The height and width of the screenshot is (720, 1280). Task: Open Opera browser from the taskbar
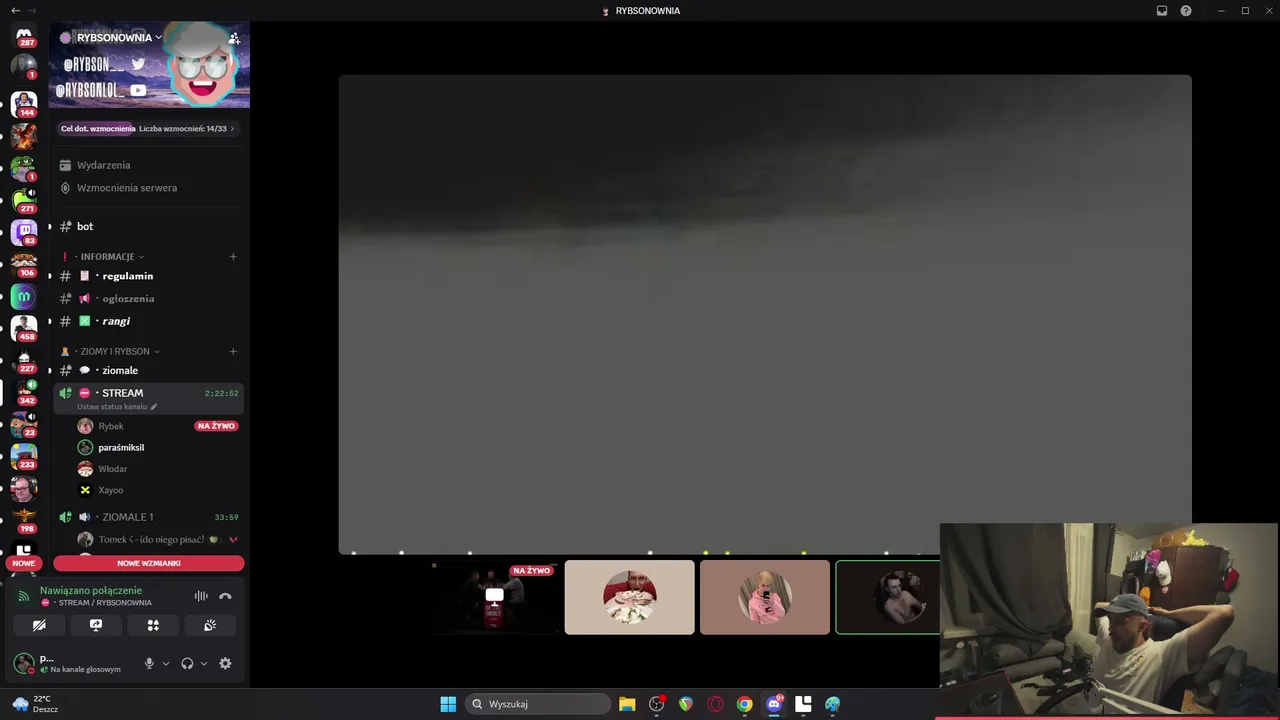tap(715, 704)
